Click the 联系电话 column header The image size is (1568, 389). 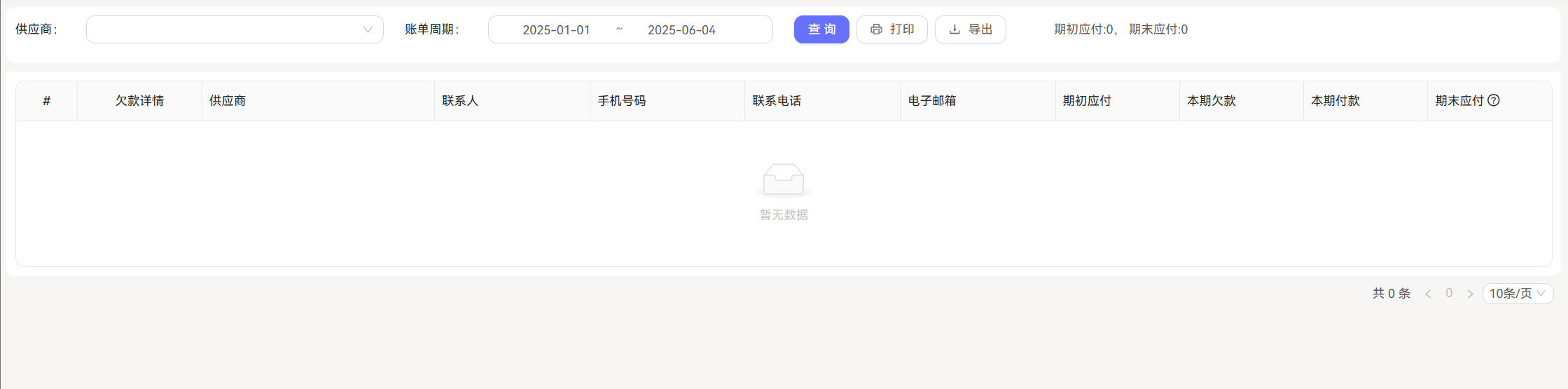(x=822, y=101)
